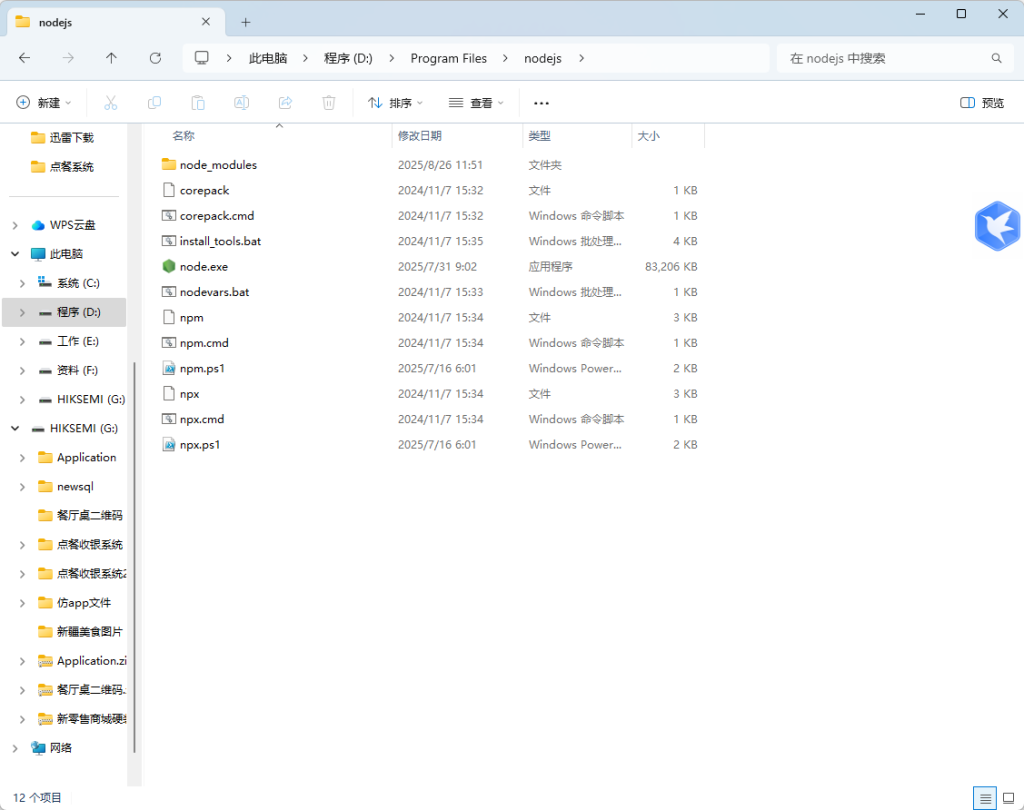Select the corepack.cmd script icon

coord(168,216)
